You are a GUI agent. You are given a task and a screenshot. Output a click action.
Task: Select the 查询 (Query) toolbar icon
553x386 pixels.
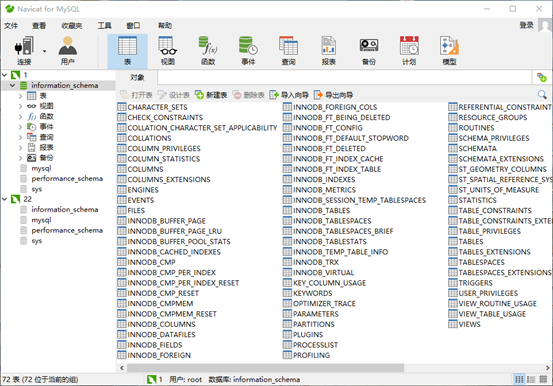point(288,51)
